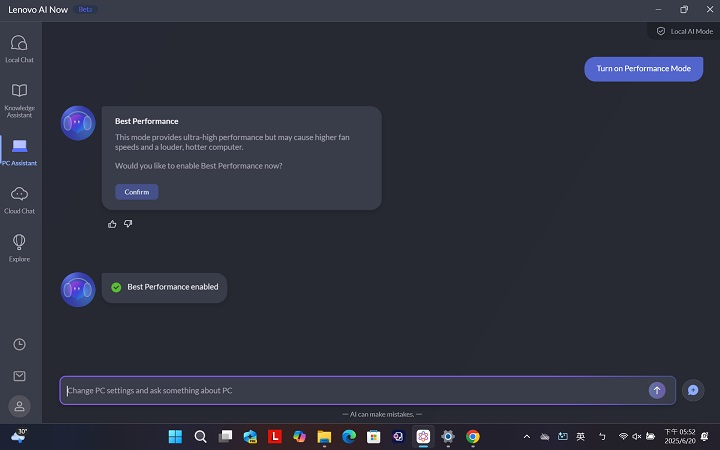Open chat history clock icon
The height and width of the screenshot is (450, 720).
[19, 344]
